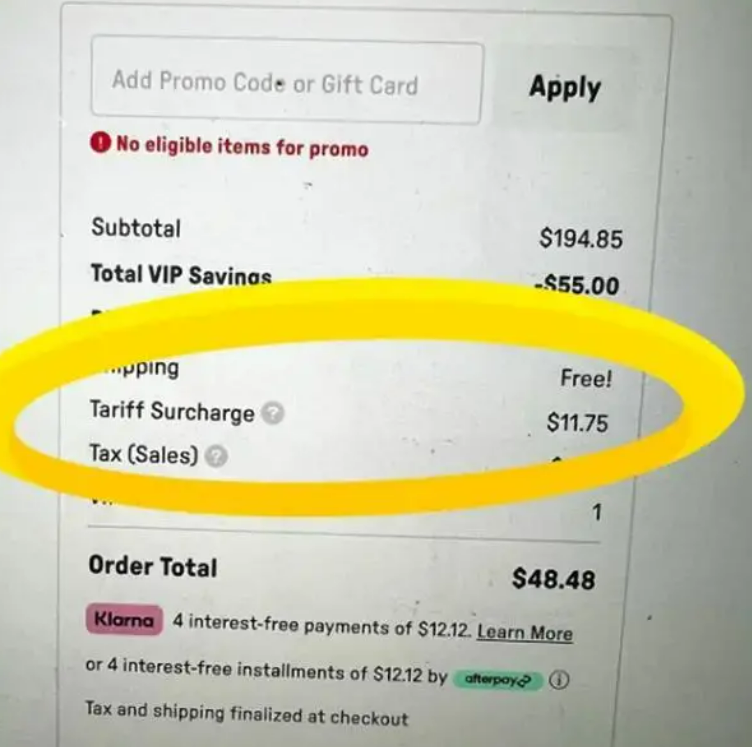Click the Subtotal label
Screen dimensions: 752x747
pyautogui.click(x=136, y=228)
